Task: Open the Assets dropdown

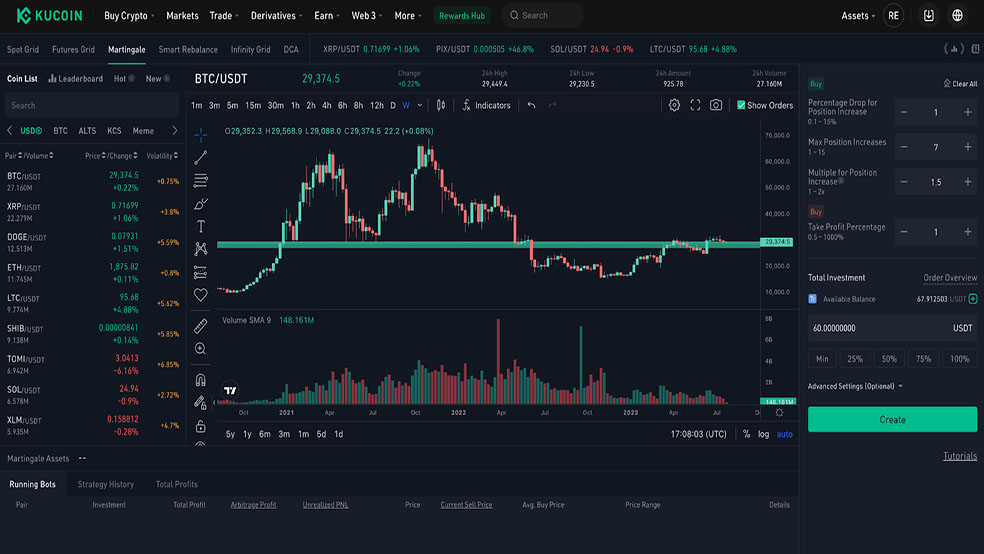Action: pyautogui.click(x=858, y=16)
